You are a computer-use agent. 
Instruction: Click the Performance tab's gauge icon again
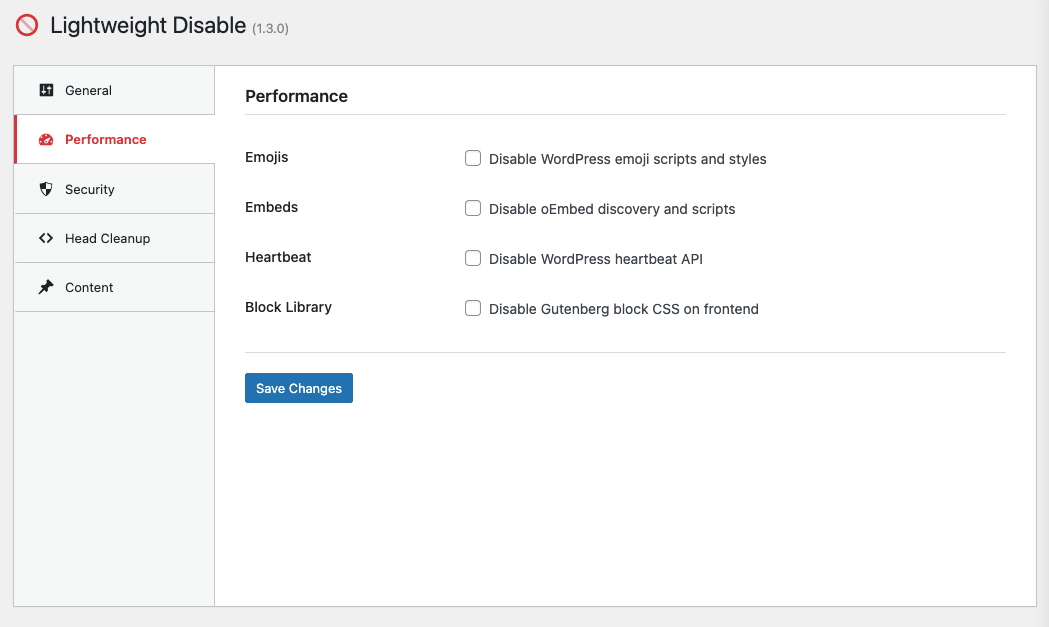pyautogui.click(x=46, y=139)
